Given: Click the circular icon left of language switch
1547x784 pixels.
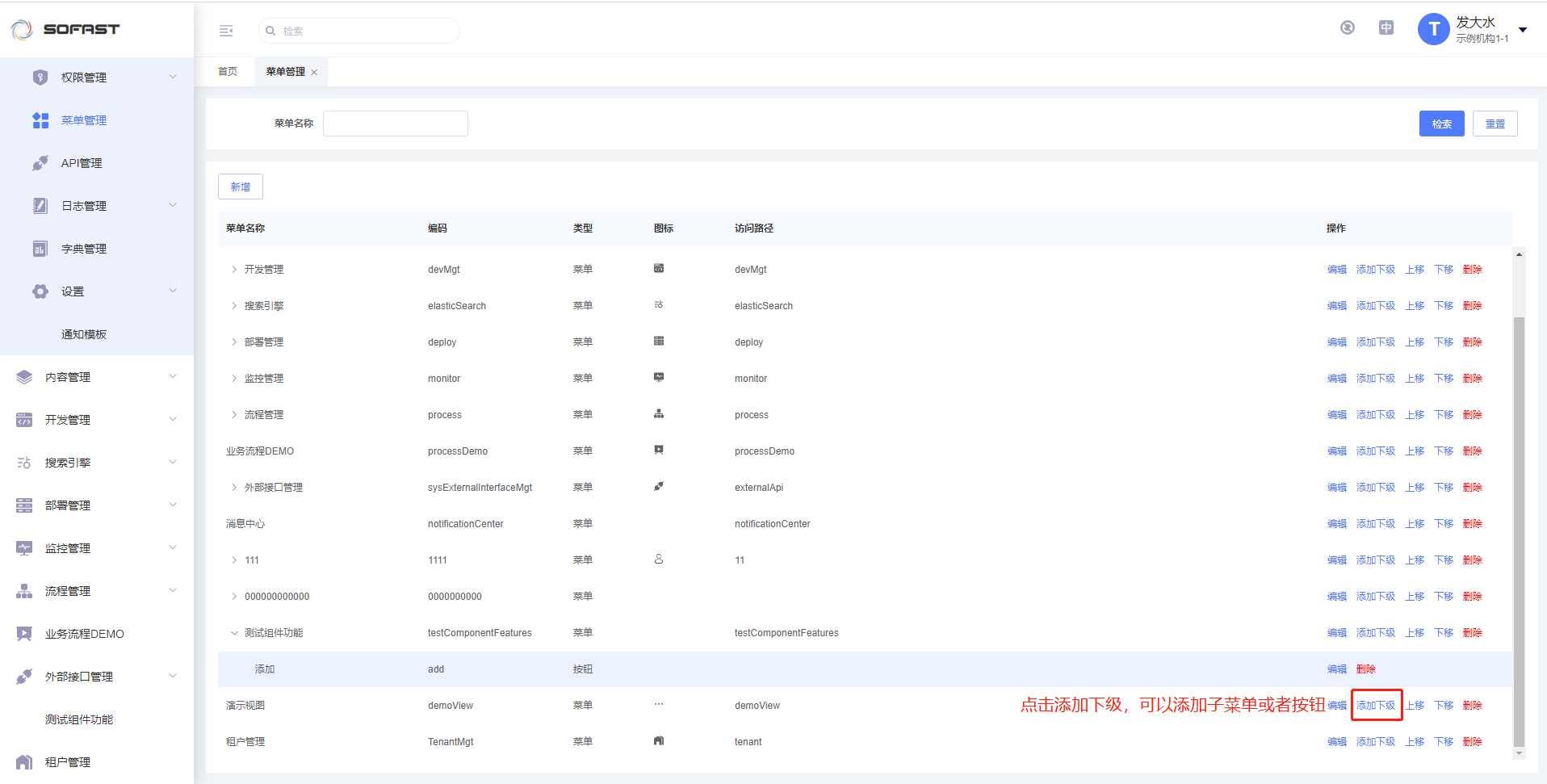Looking at the screenshot, I should click(x=1347, y=28).
